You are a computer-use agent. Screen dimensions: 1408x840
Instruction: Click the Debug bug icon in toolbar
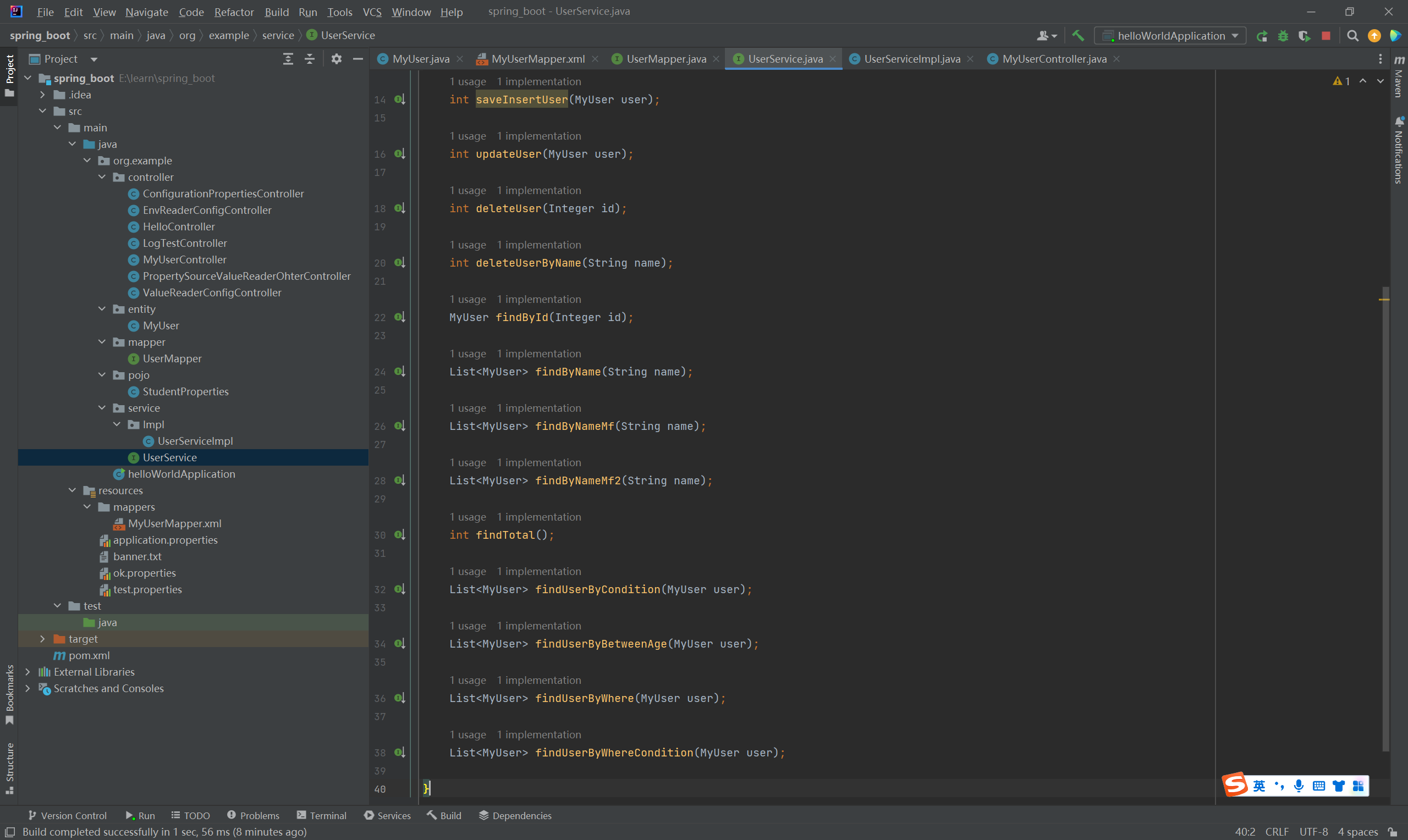1283,36
